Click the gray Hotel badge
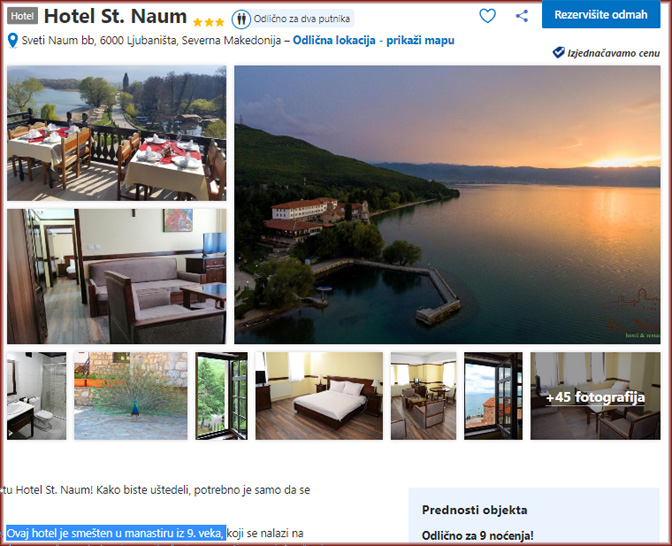This screenshot has height=546, width=672. [22, 16]
